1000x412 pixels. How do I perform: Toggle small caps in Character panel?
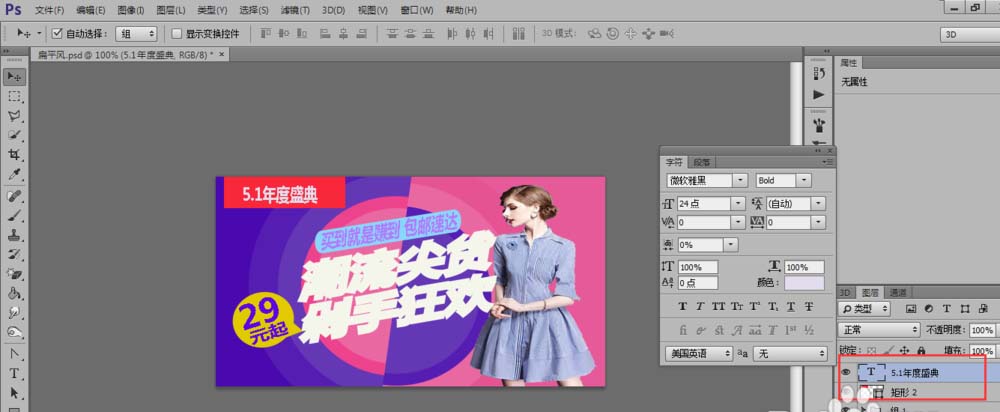tap(736, 307)
